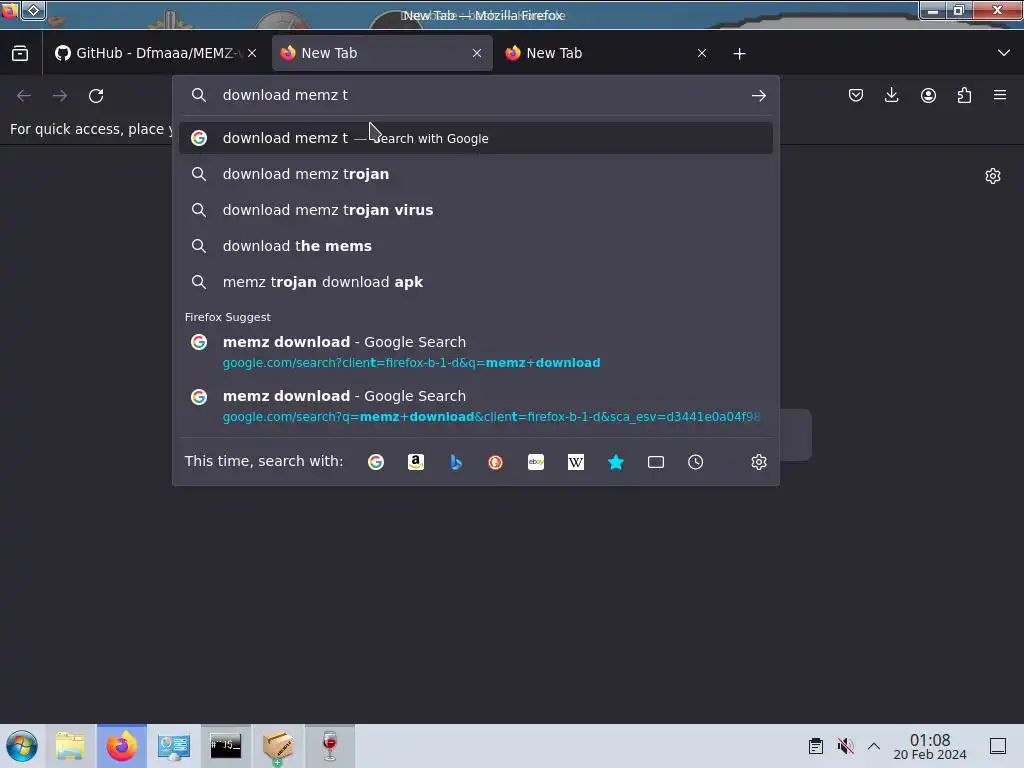Viewport: 1024px width, 768px height.
Task: Choose 'download memz trojan virus' suggestion
Action: click(475, 210)
